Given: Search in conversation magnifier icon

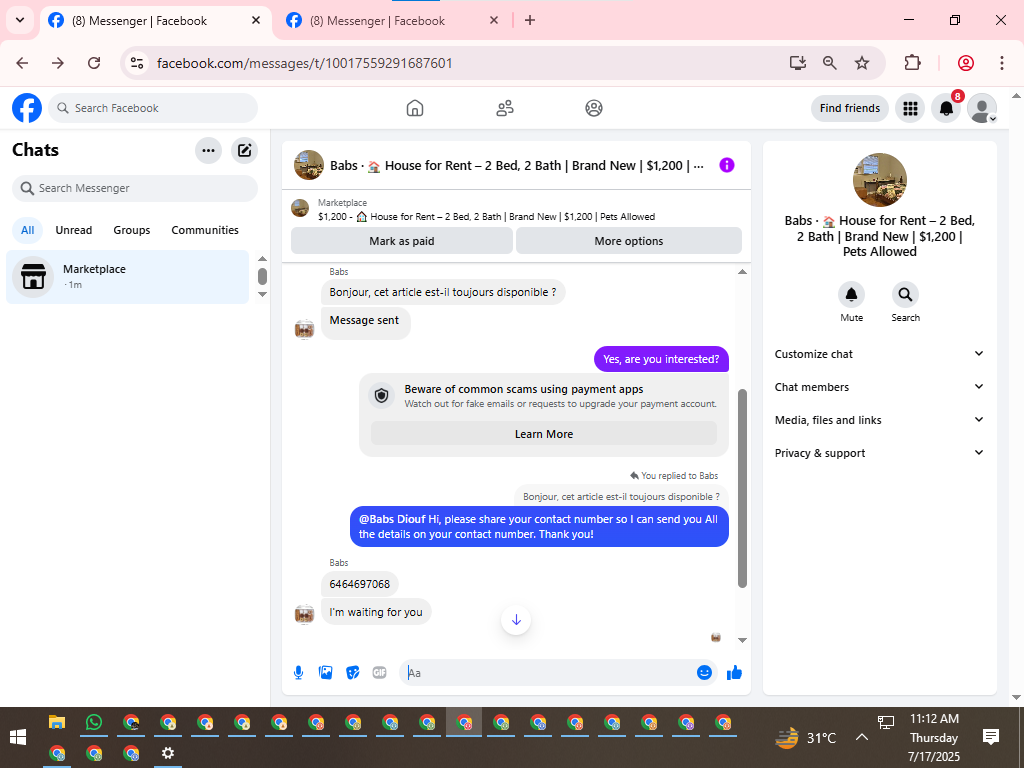Looking at the screenshot, I should 905,295.
